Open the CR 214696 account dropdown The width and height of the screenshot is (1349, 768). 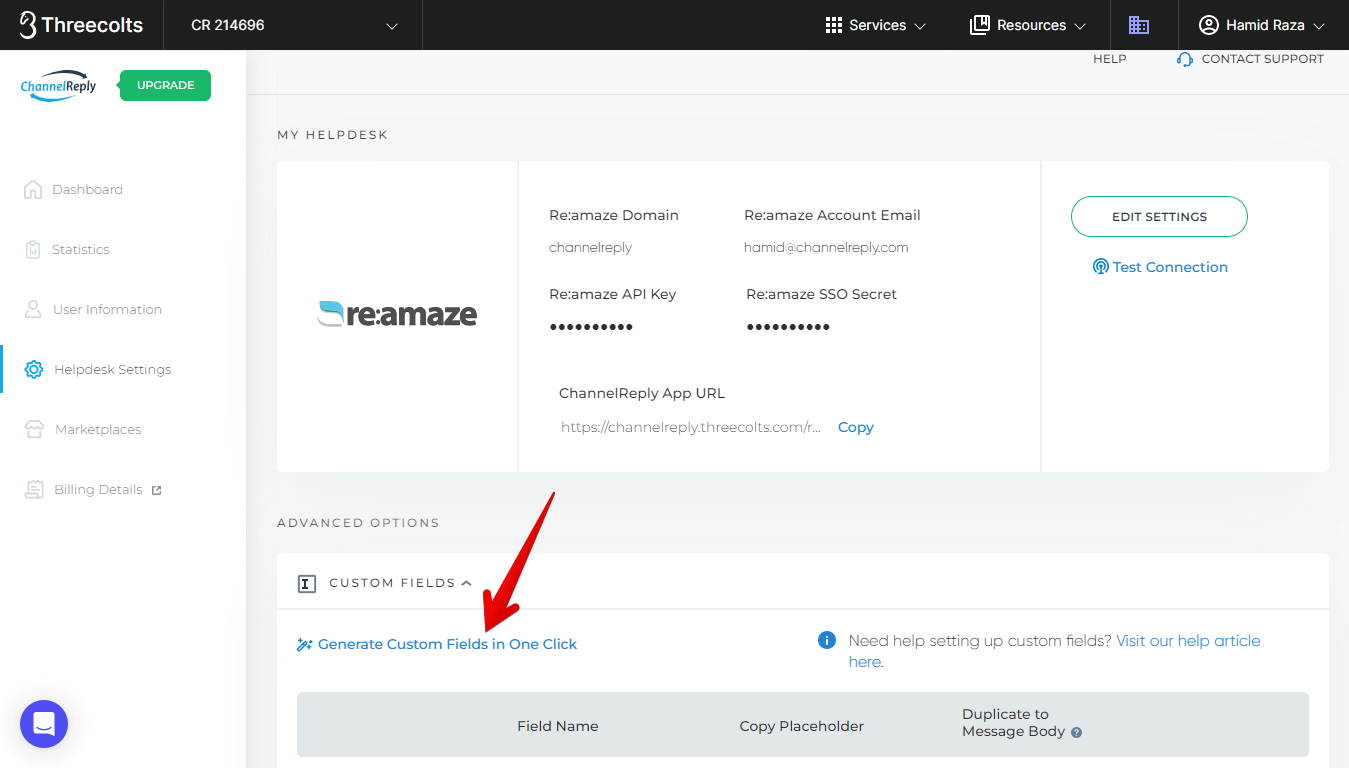click(x=293, y=25)
